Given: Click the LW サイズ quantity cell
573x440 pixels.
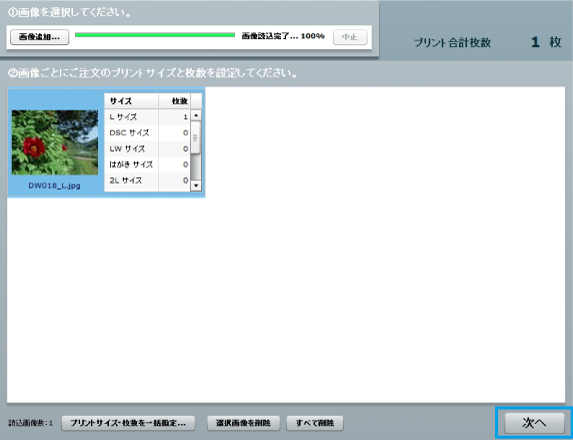Looking at the screenshot, I should (174, 149).
